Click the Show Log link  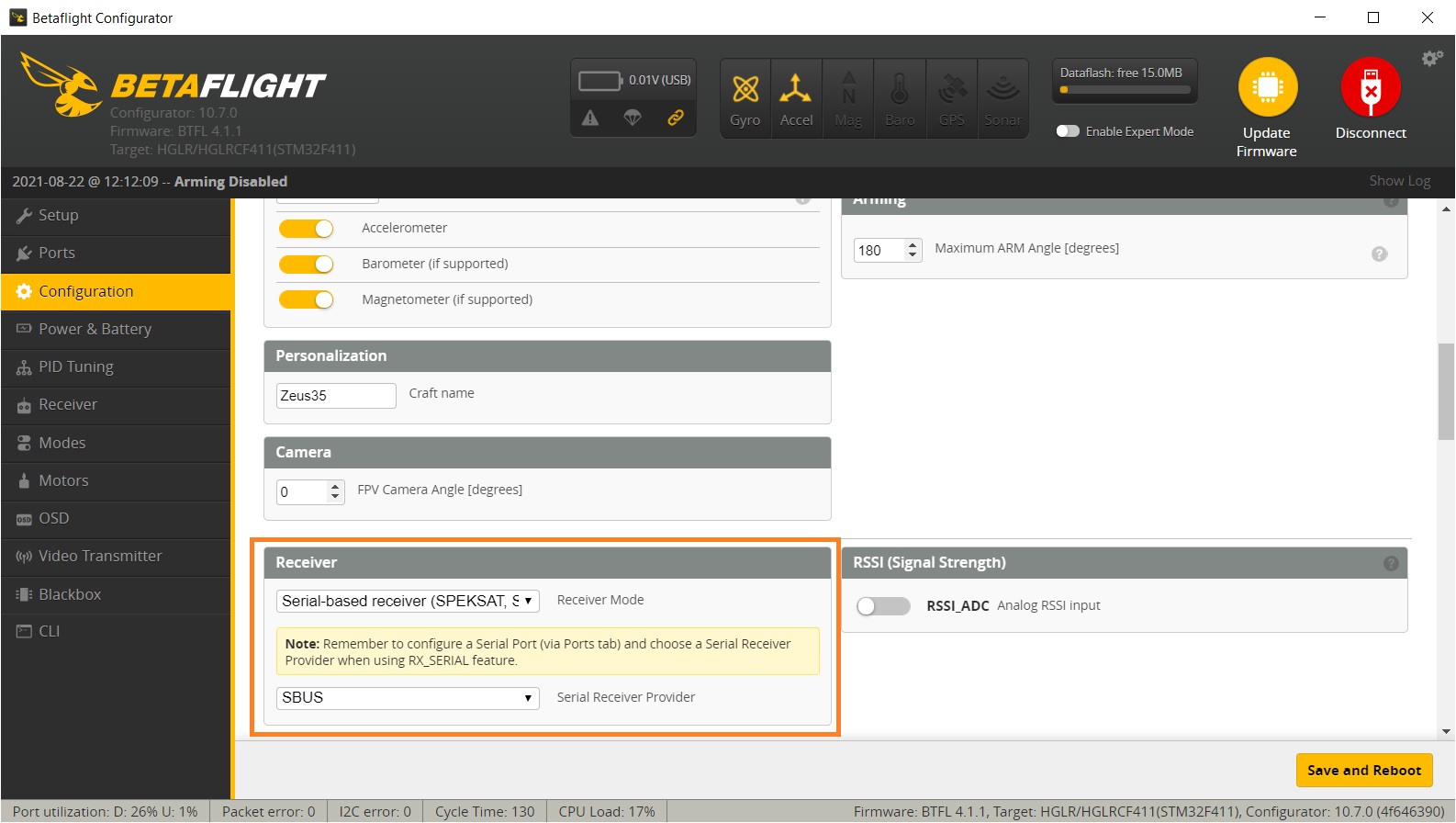1399,182
